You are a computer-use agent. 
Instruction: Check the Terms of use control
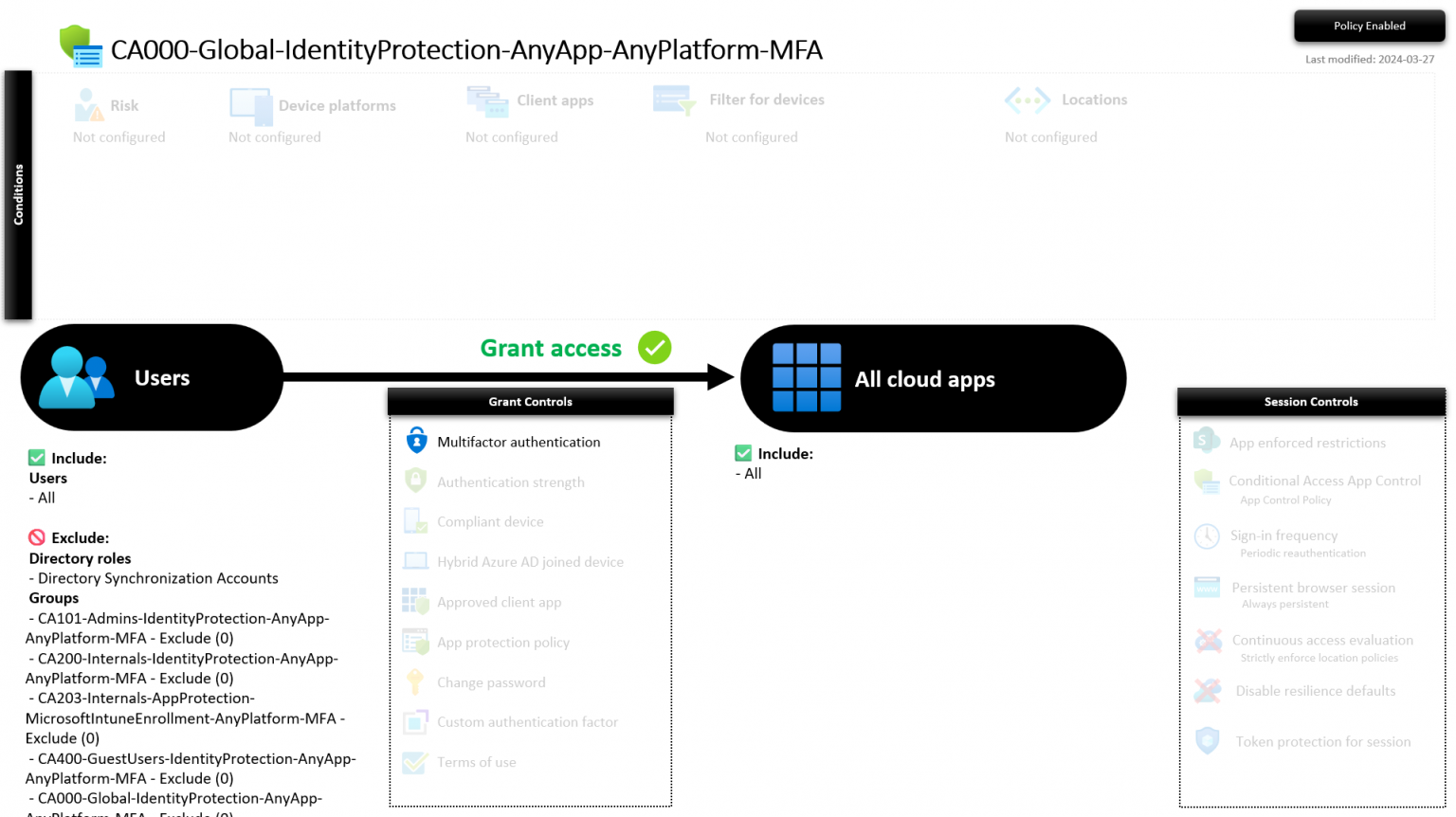point(414,760)
